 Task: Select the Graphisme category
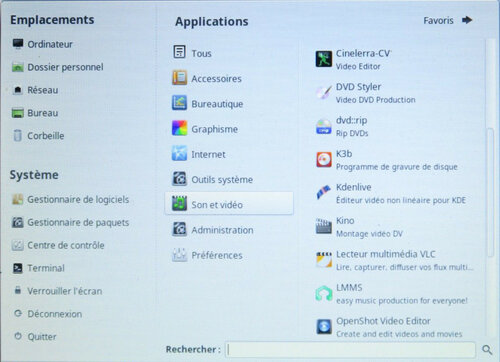pyautogui.click(x=229, y=129)
